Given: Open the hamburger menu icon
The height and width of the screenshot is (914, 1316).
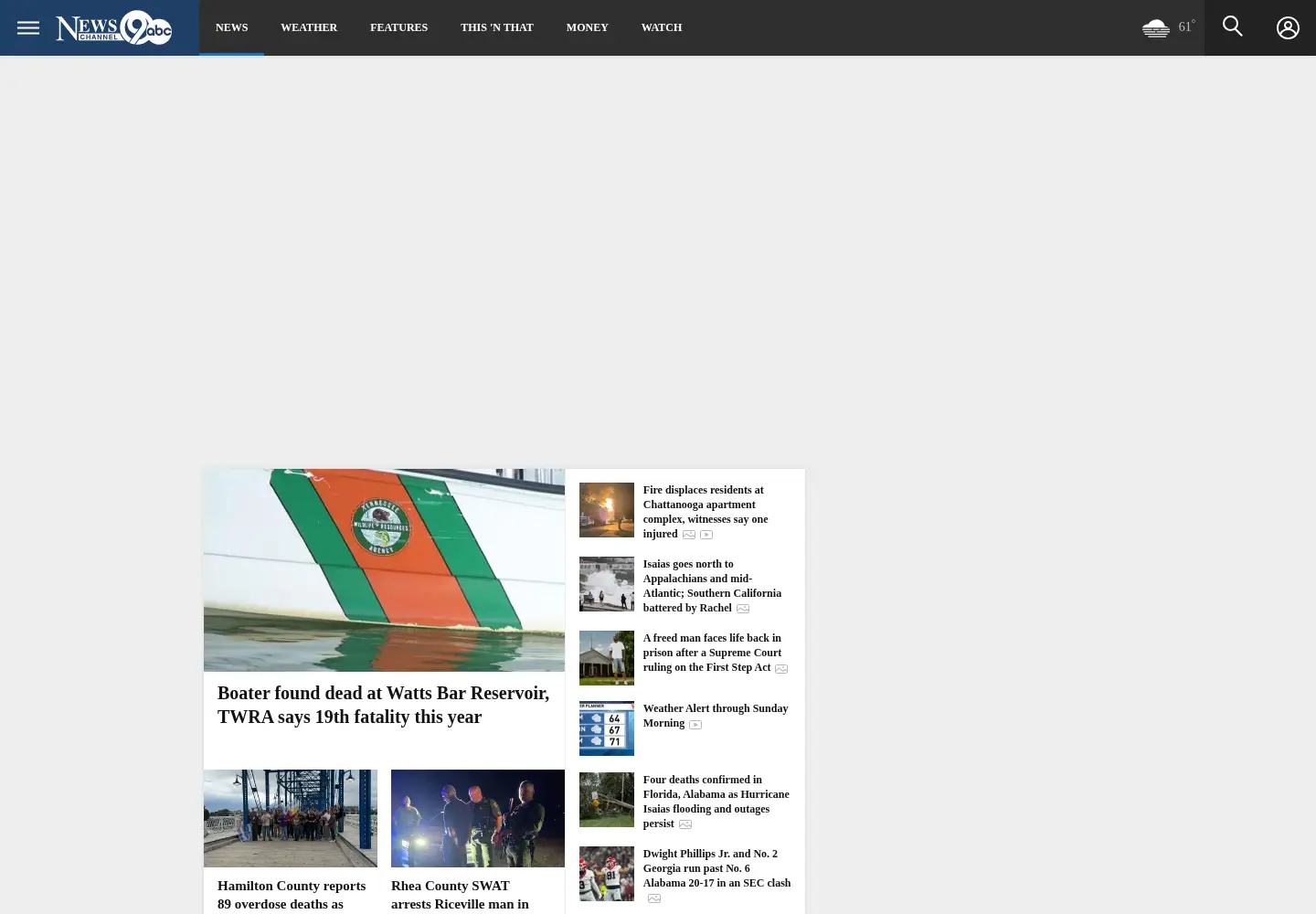Looking at the screenshot, I should 27,27.
